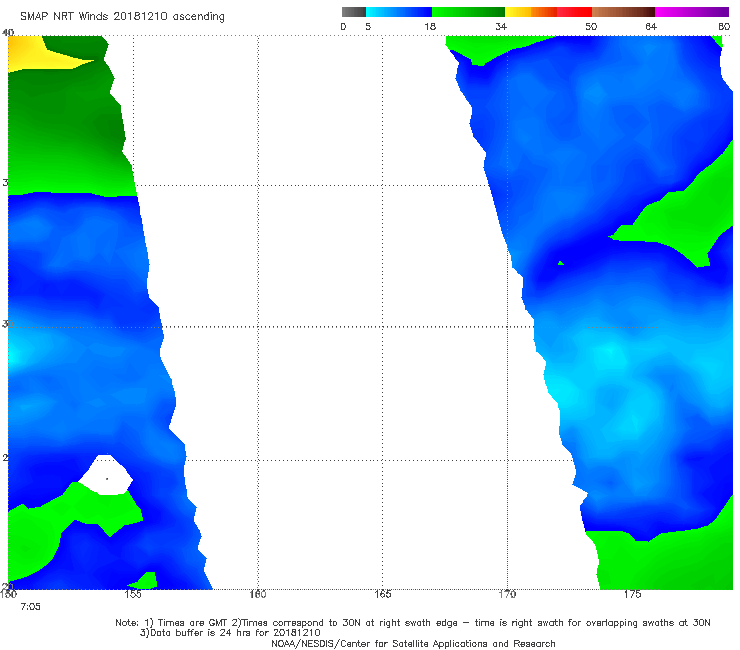Click the "150" longitude axis label
The width and height of the screenshot is (740, 650).
pos(8,594)
